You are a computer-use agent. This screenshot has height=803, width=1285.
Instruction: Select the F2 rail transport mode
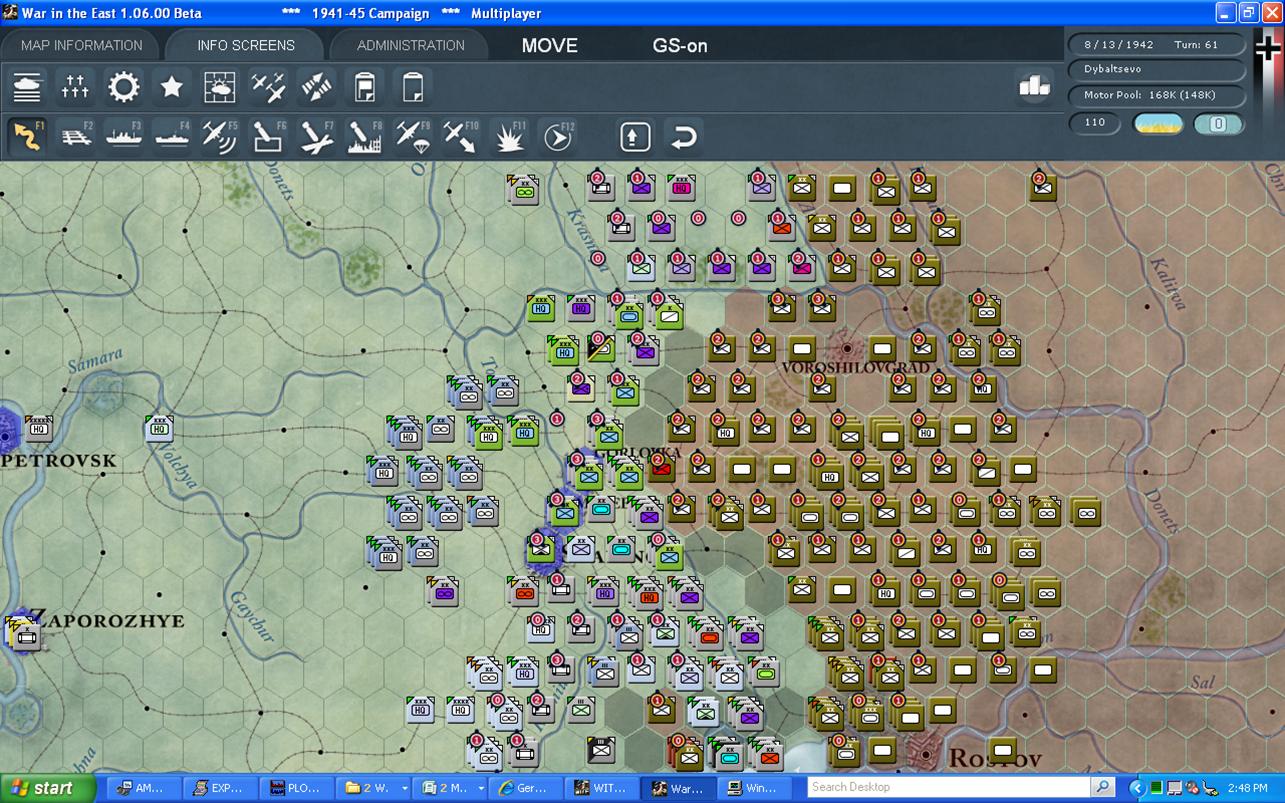point(76,136)
